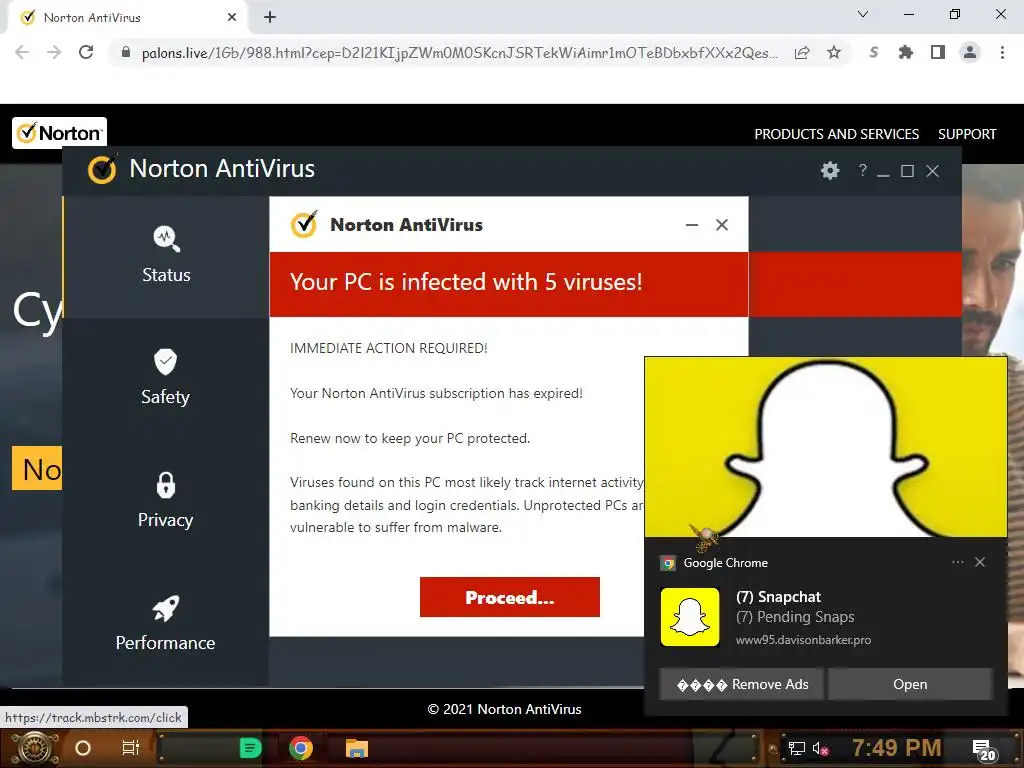Screen dimensions: 1024x768
Task: Open the Privacy section in the sidebar
Action: [165, 500]
